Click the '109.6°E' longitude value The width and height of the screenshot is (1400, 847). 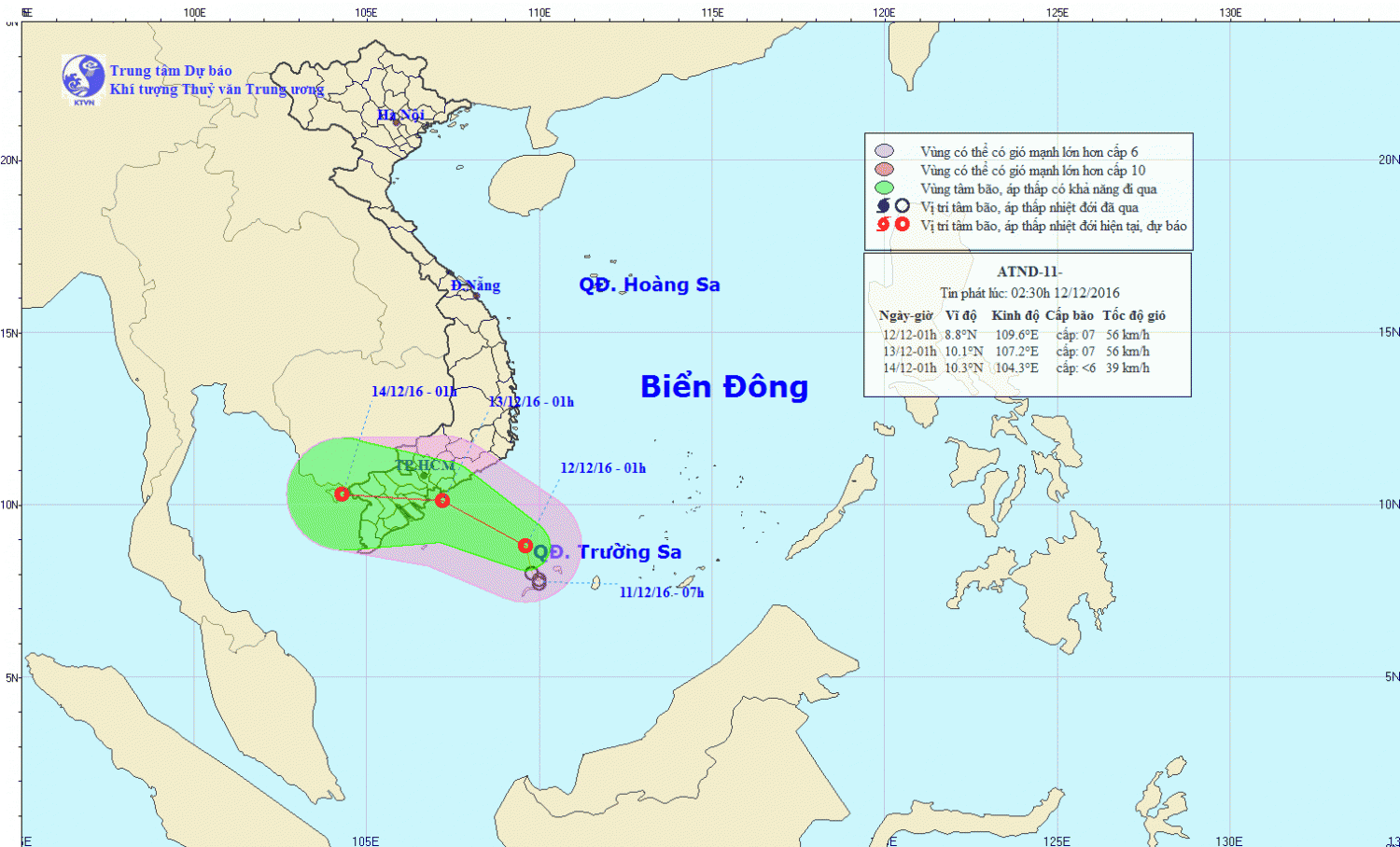pos(1016,335)
